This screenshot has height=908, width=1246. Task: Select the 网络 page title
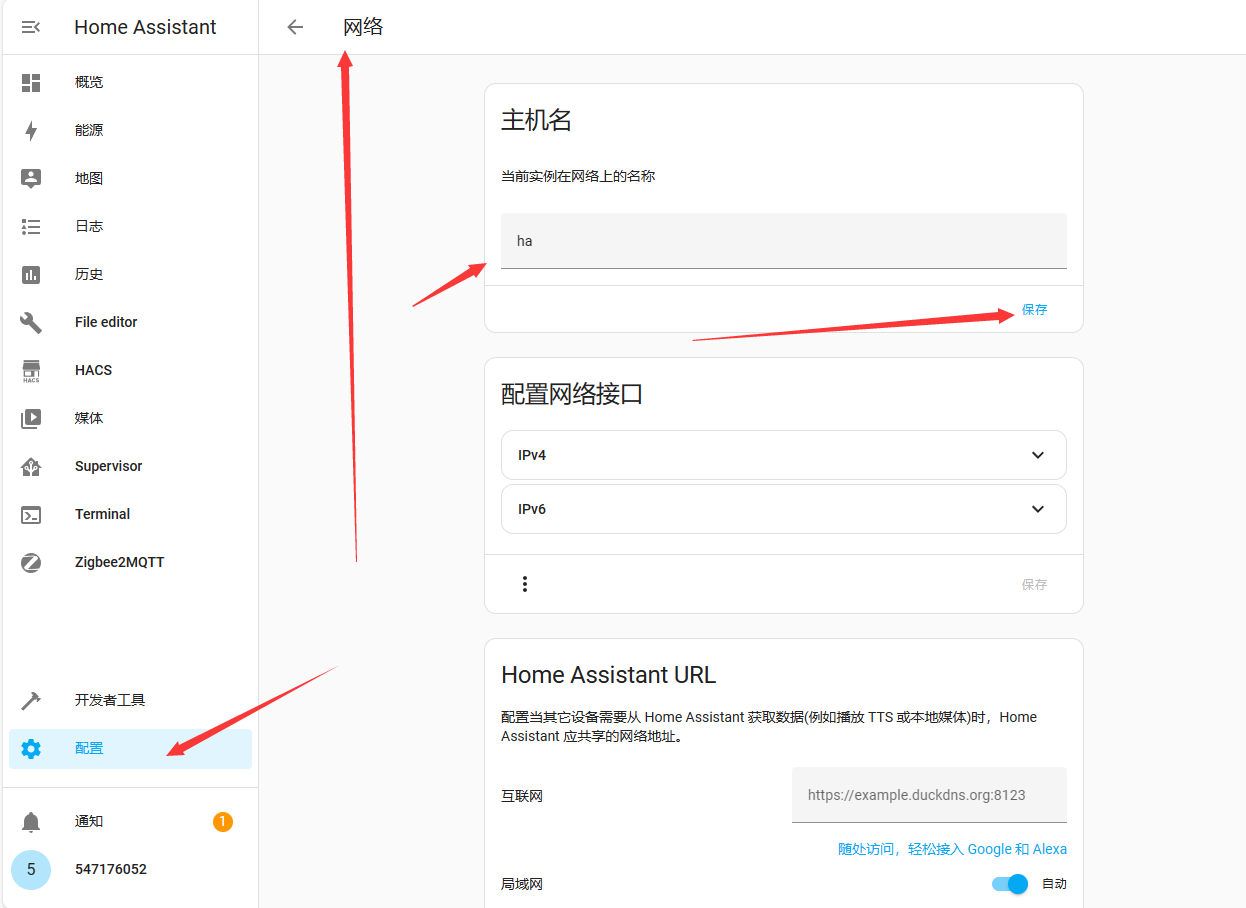point(363,27)
